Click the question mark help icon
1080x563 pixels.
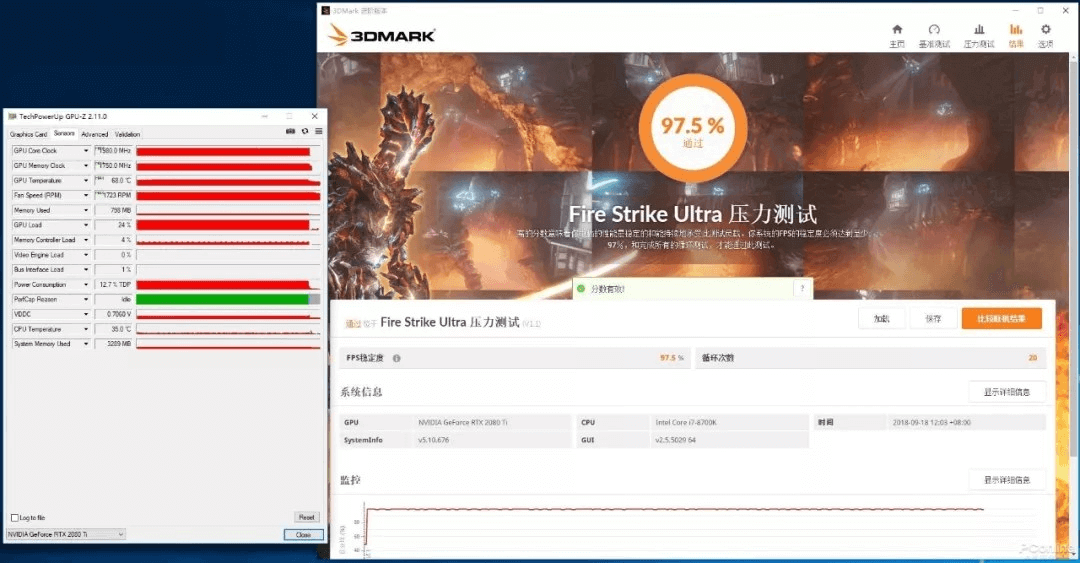pos(802,289)
